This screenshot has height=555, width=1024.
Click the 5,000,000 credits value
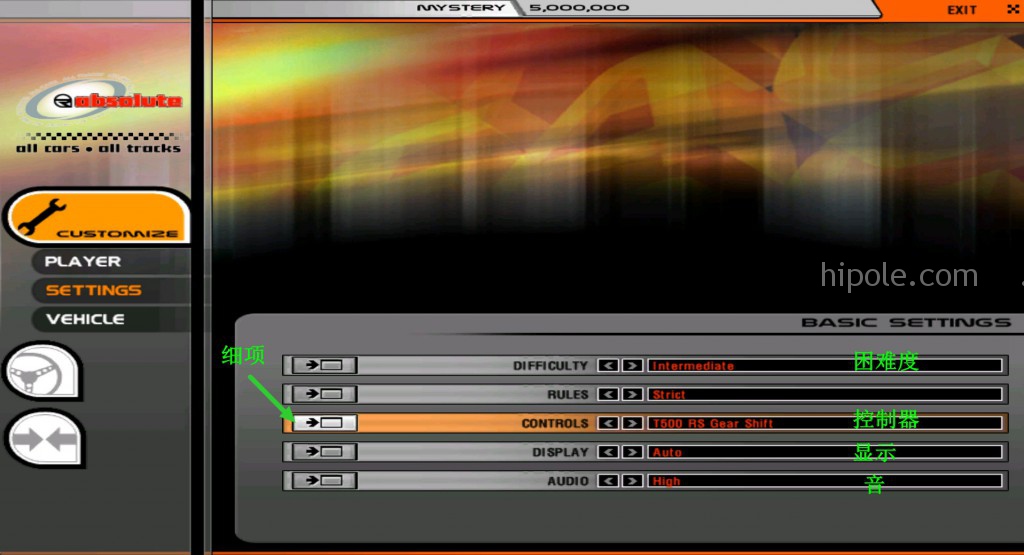[x=579, y=8]
